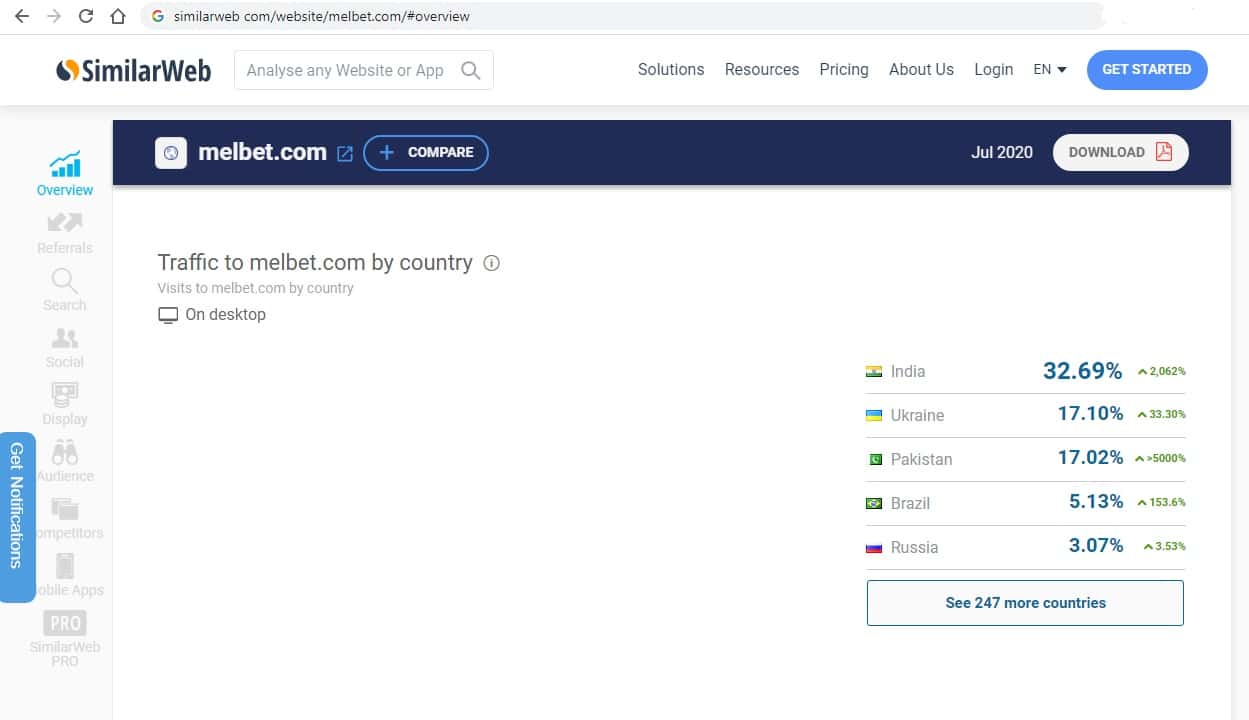
Task: Click the external link icon beside melbet.com
Action: click(x=345, y=153)
